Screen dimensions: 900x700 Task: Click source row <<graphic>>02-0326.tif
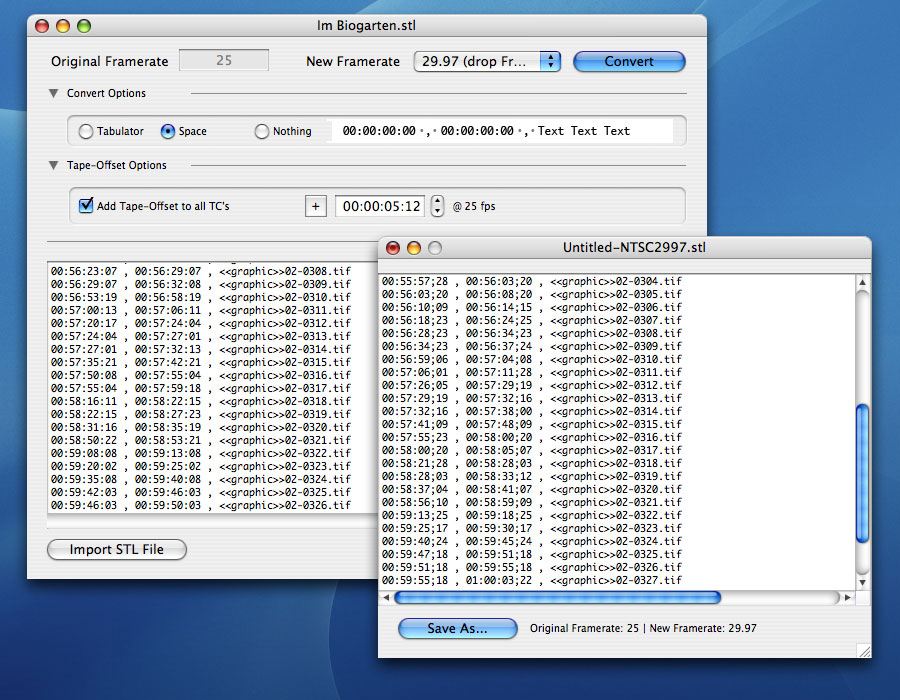pyautogui.click(x=200, y=505)
